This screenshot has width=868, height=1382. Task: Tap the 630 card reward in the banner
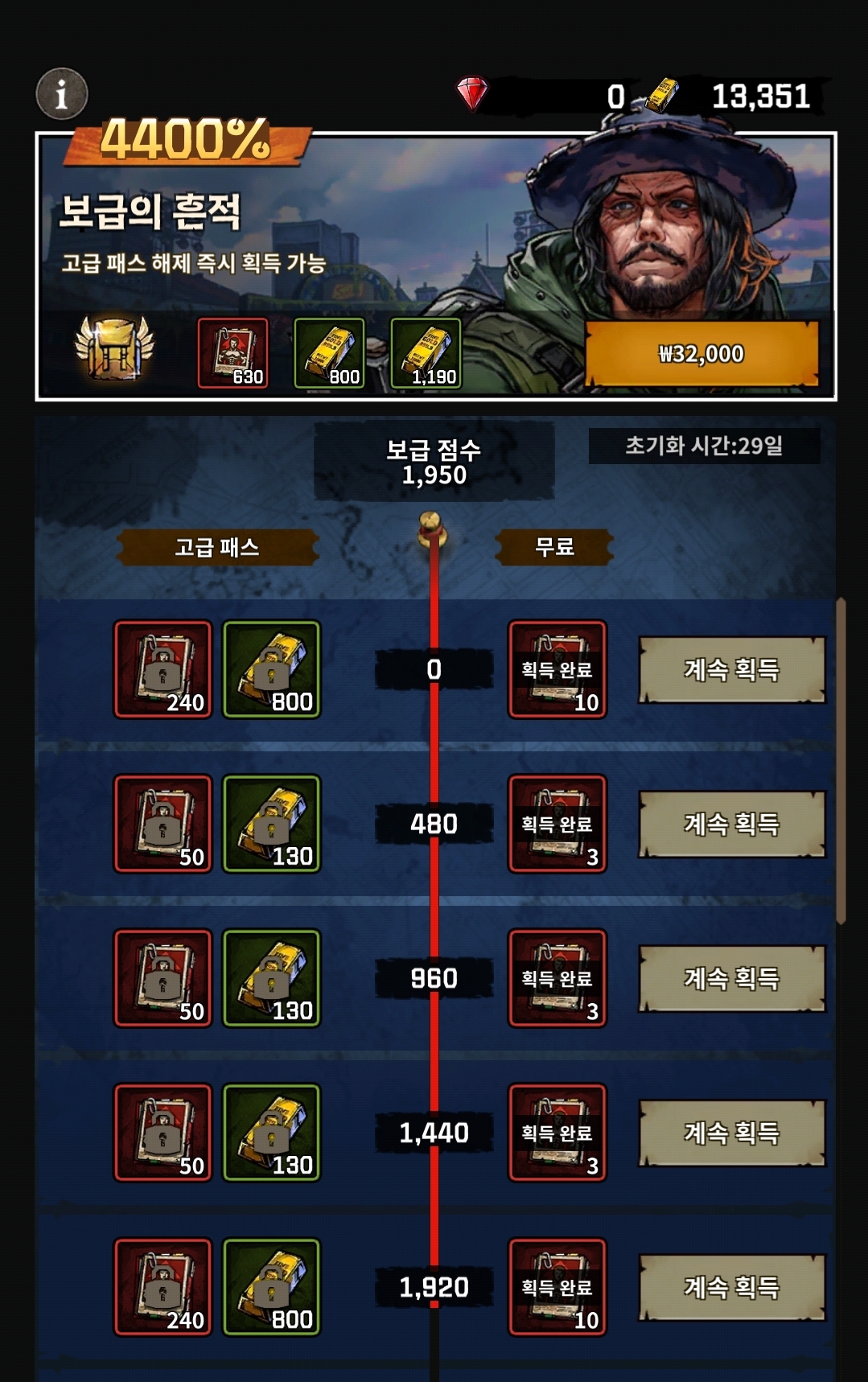coord(233,353)
